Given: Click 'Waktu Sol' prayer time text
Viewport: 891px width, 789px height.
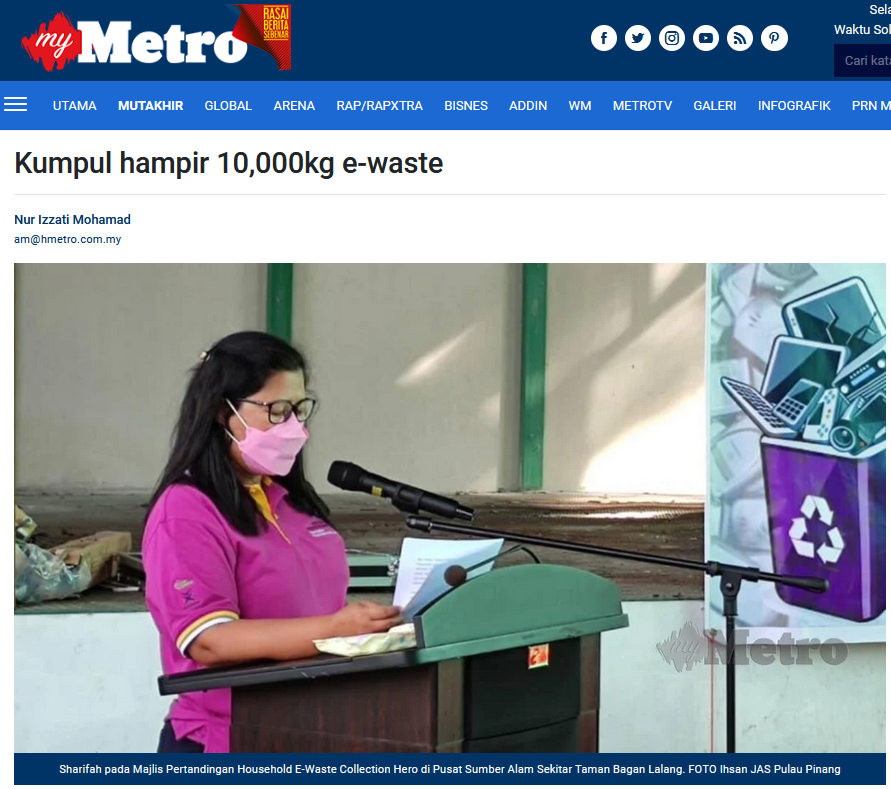Looking at the screenshot, I should [862, 30].
